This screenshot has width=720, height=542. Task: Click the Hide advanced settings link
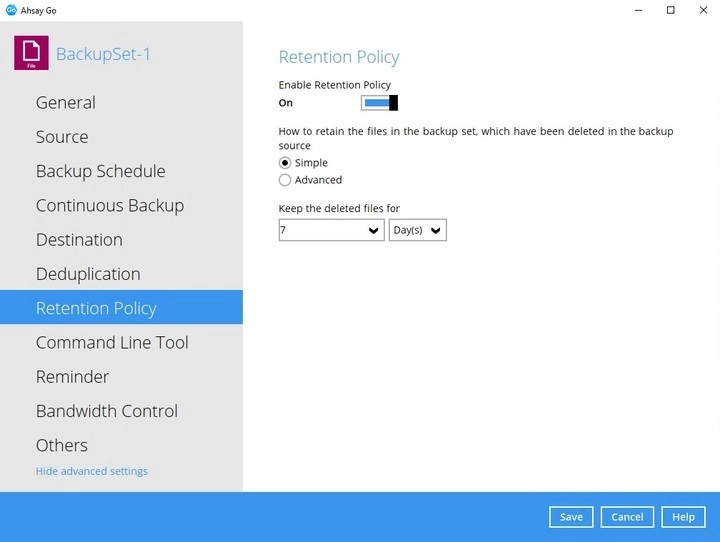(92, 471)
